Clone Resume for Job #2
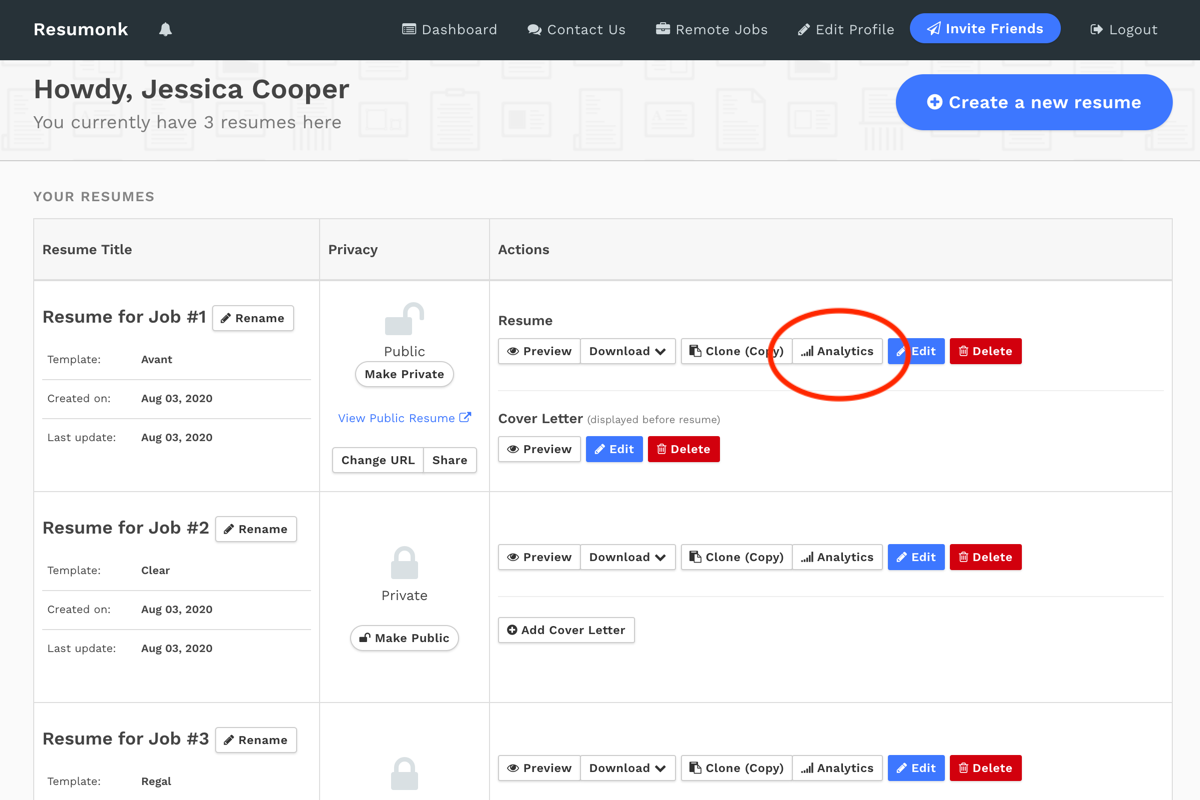Image resolution: width=1200 pixels, height=800 pixels. pos(736,557)
